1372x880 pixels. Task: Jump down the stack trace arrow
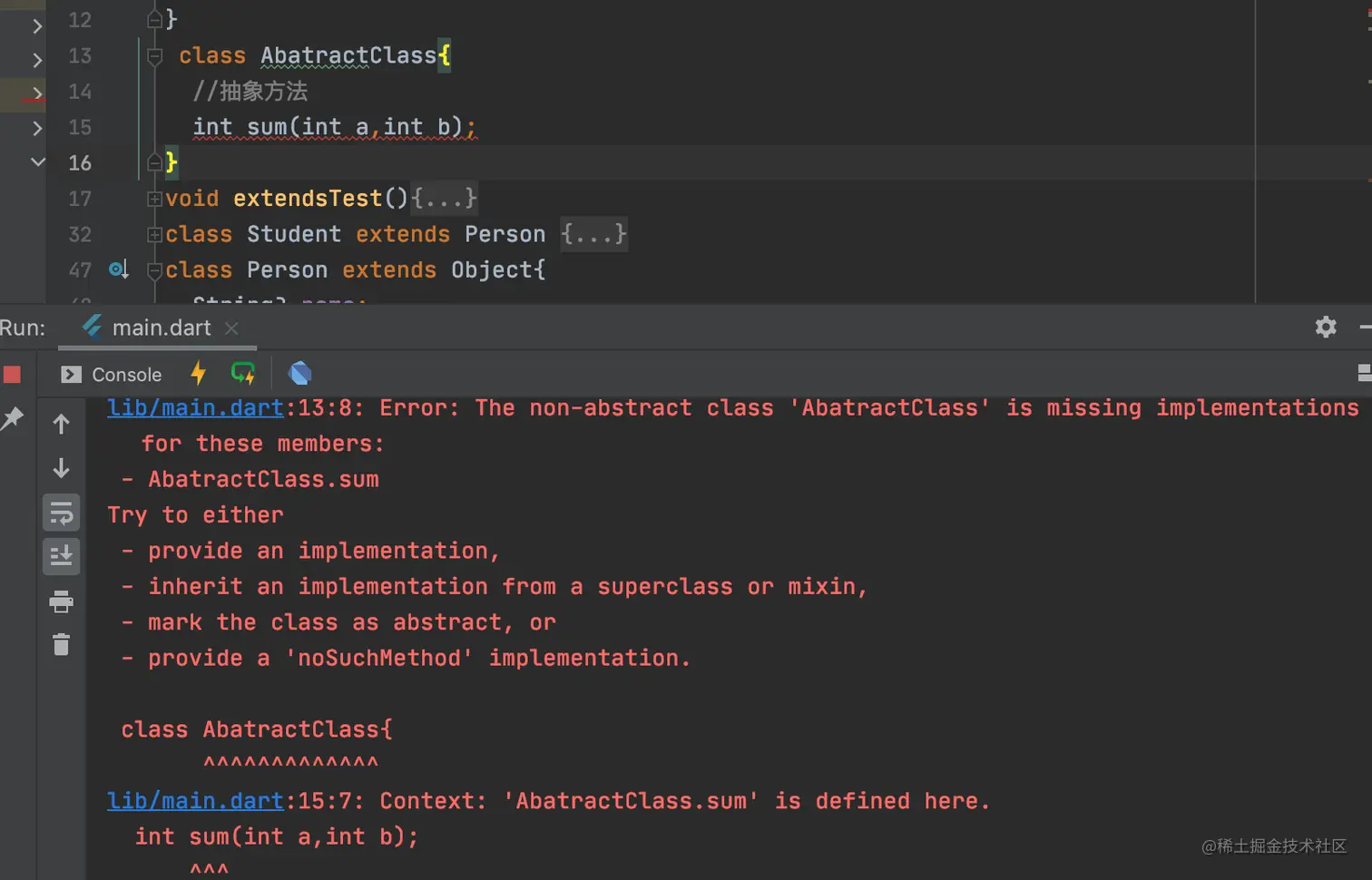click(61, 468)
